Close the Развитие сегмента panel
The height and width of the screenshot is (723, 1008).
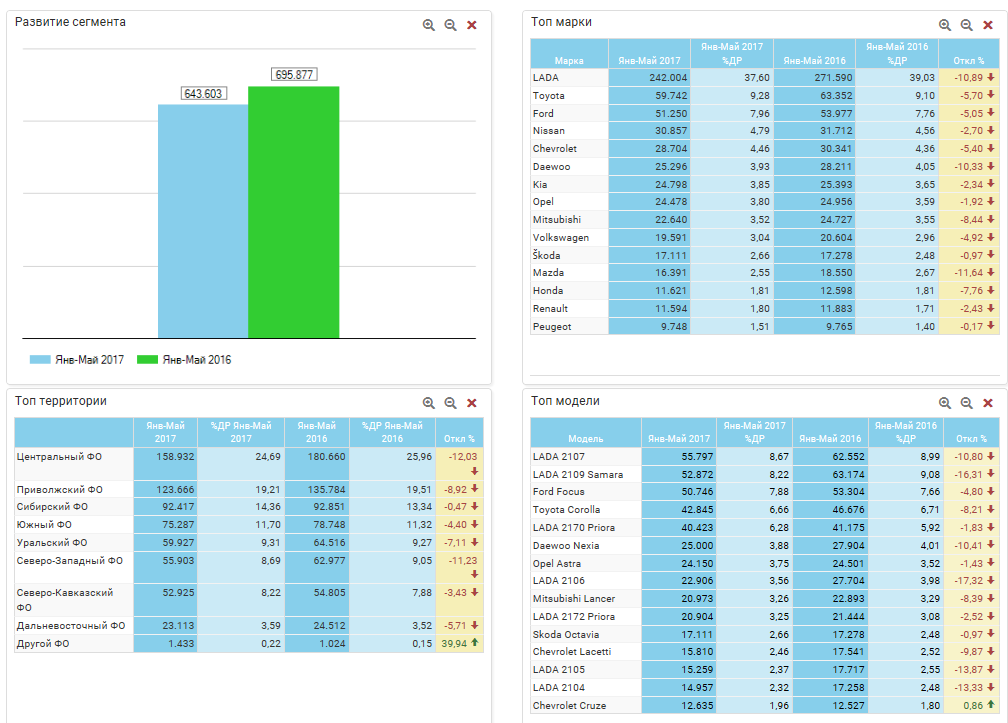[472, 25]
